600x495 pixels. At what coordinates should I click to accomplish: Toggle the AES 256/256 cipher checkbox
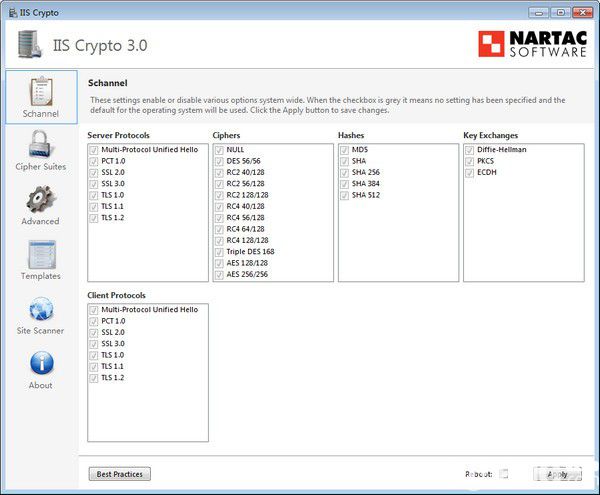(x=219, y=275)
